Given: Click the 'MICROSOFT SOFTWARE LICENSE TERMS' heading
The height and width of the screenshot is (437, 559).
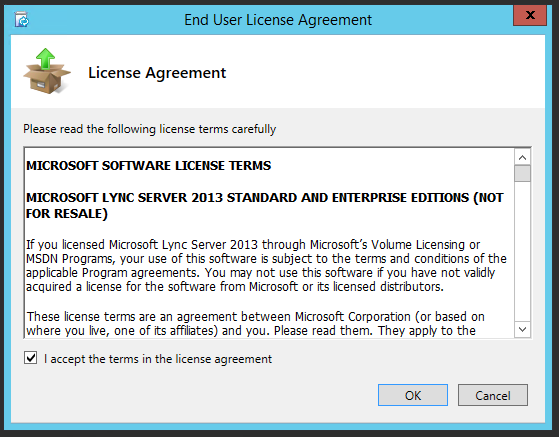Looking at the screenshot, I should [149, 166].
